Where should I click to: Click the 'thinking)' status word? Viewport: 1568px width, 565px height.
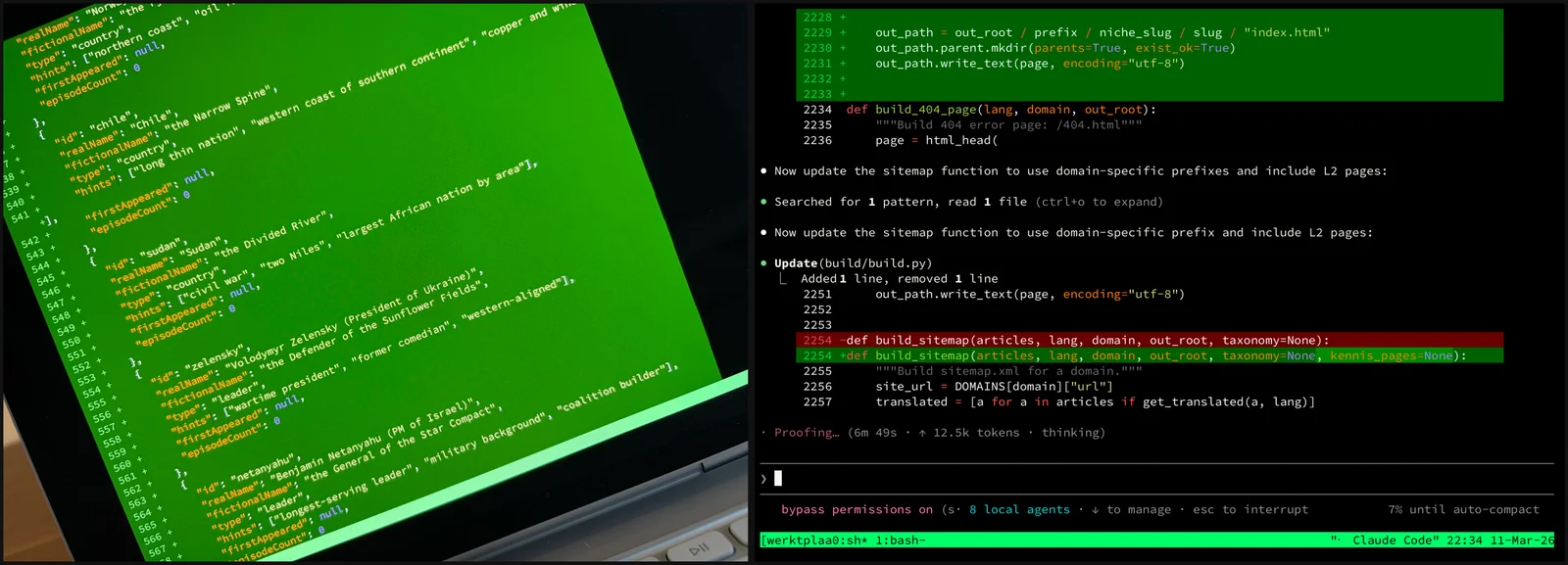(x=1073, y=432)
